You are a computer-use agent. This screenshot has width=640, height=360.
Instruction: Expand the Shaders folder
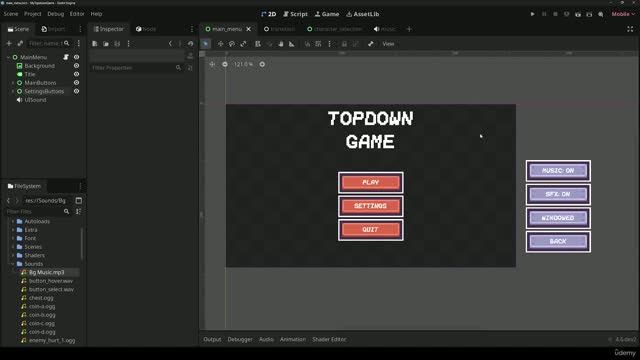click(13, 256)
